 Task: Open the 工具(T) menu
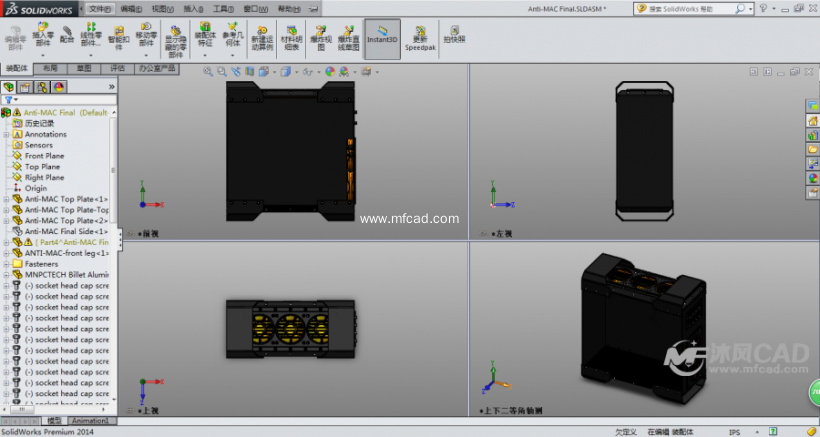[223, 9]
